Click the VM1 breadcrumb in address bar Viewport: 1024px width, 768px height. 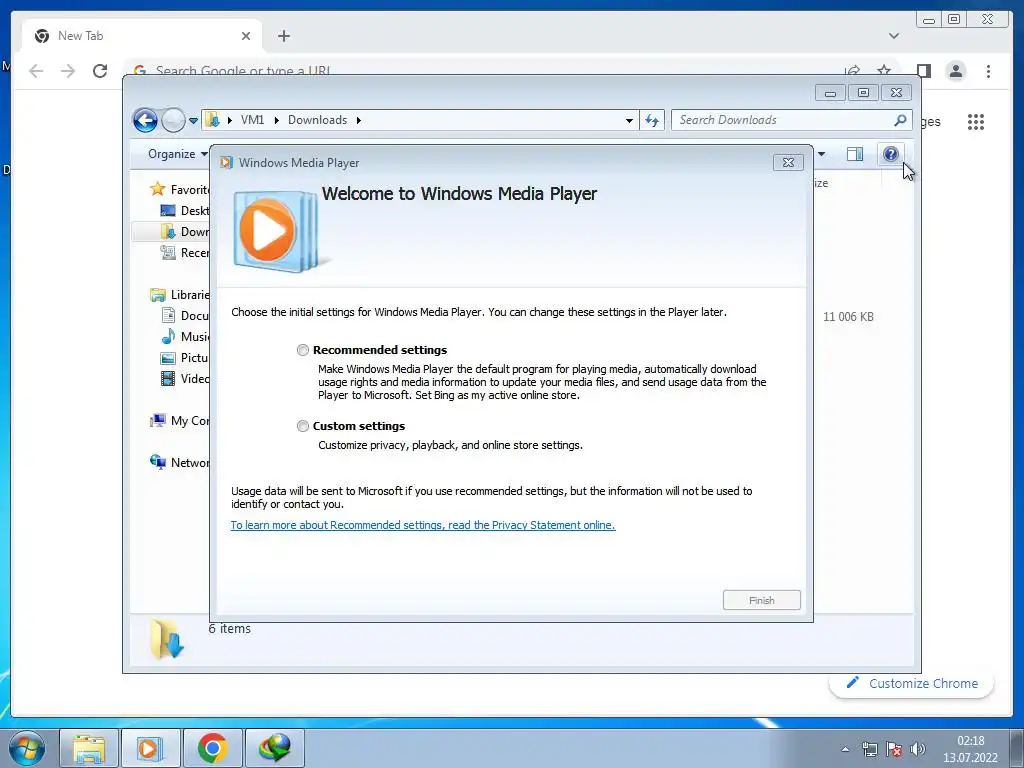(252, 120)
